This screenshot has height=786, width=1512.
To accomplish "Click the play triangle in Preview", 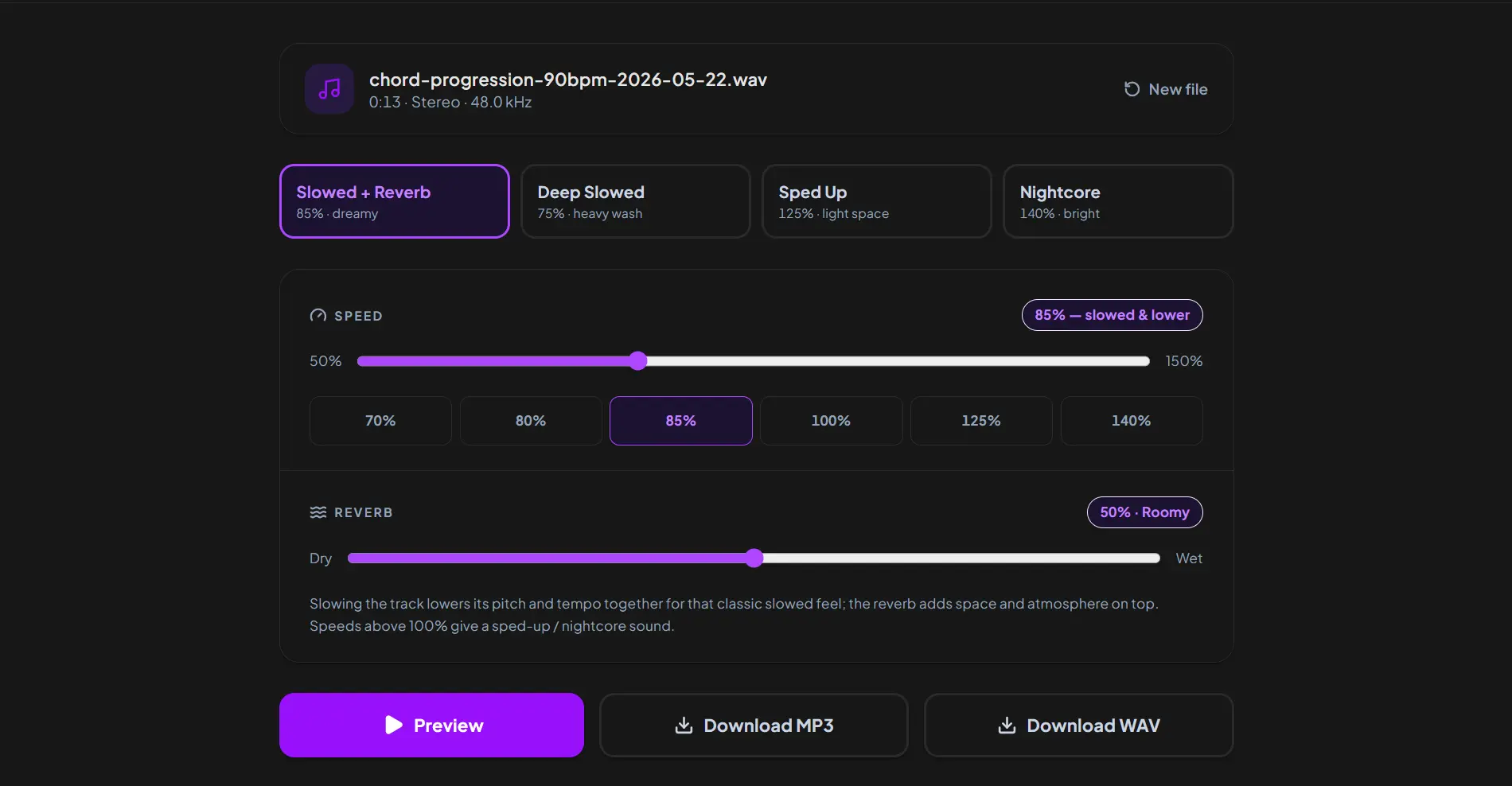I will [x=394, y=725].
